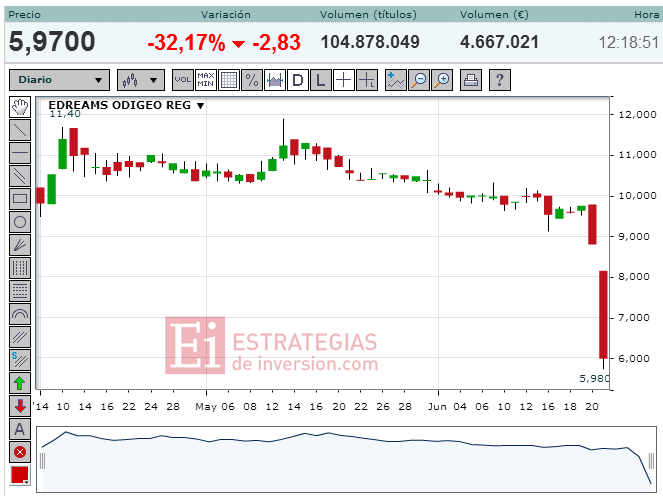
Task: Select the fan lines tool
Action: point(20,245)
